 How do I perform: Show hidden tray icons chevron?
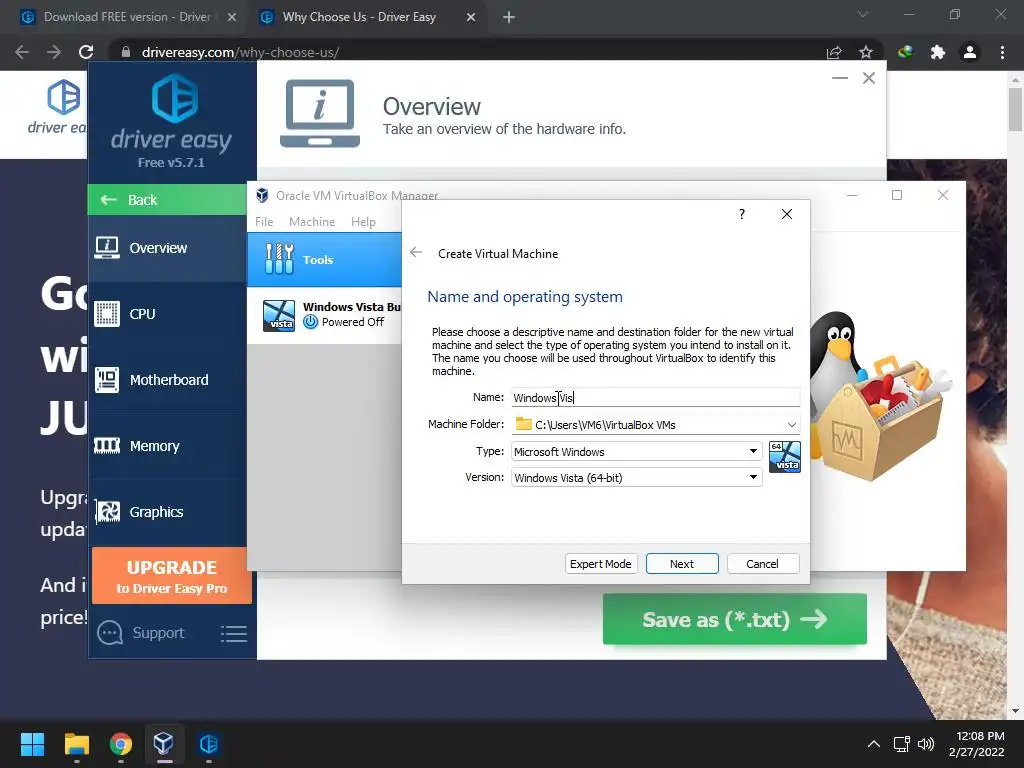873,744
